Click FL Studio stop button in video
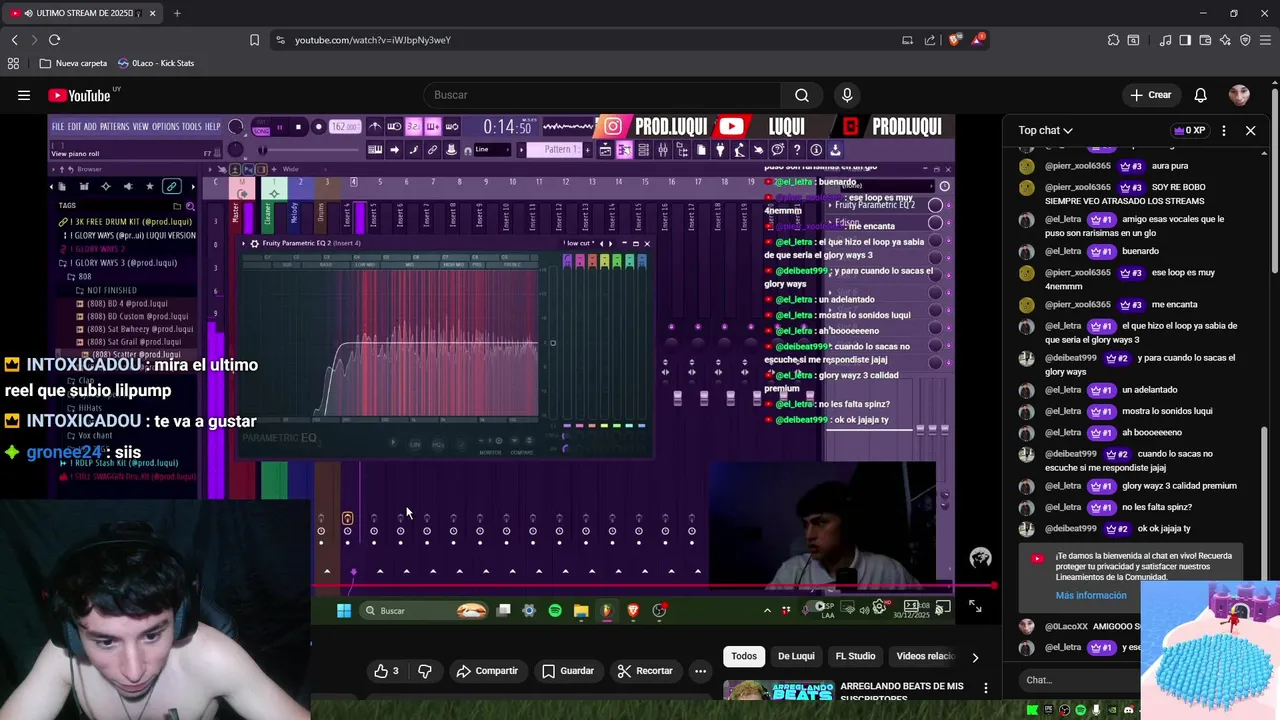 (x=298, y=127)
